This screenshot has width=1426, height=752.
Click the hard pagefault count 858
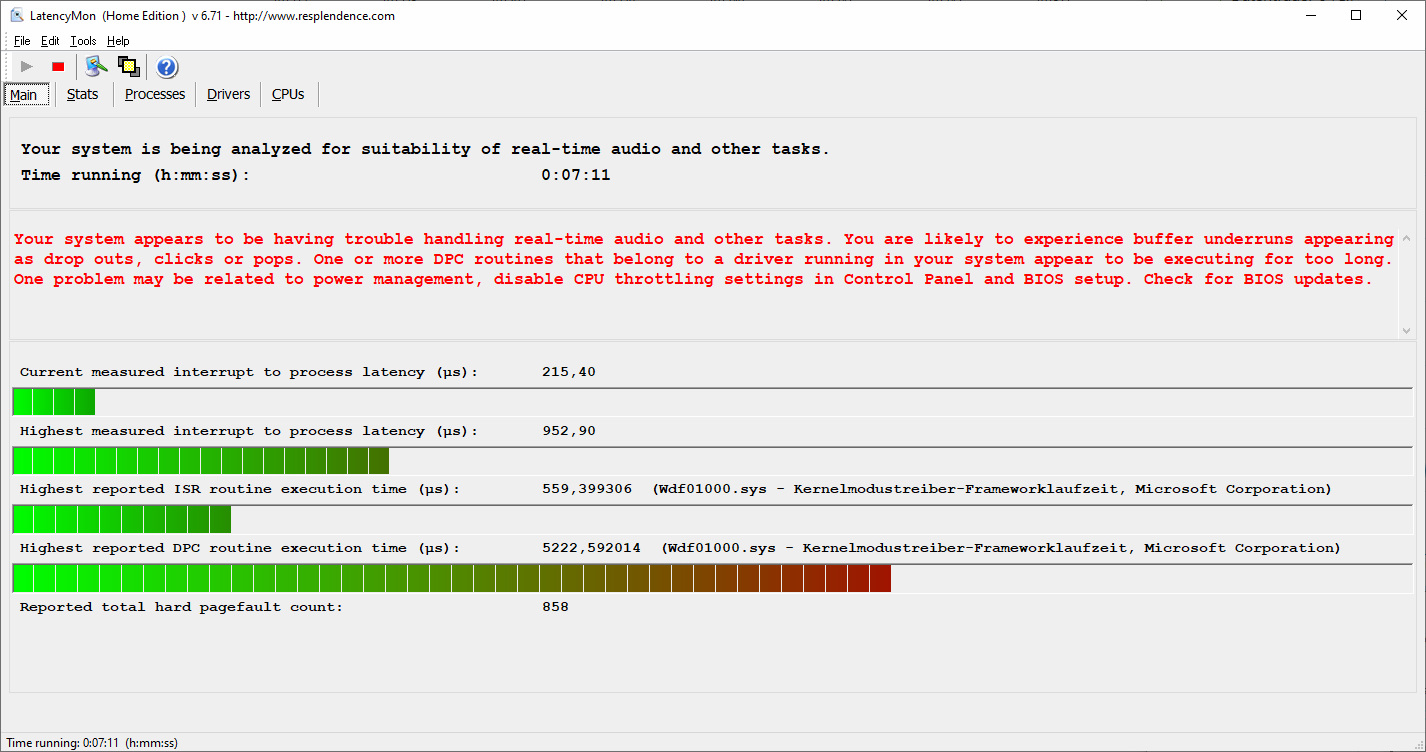pyautogui.click(x=555, y=607)
